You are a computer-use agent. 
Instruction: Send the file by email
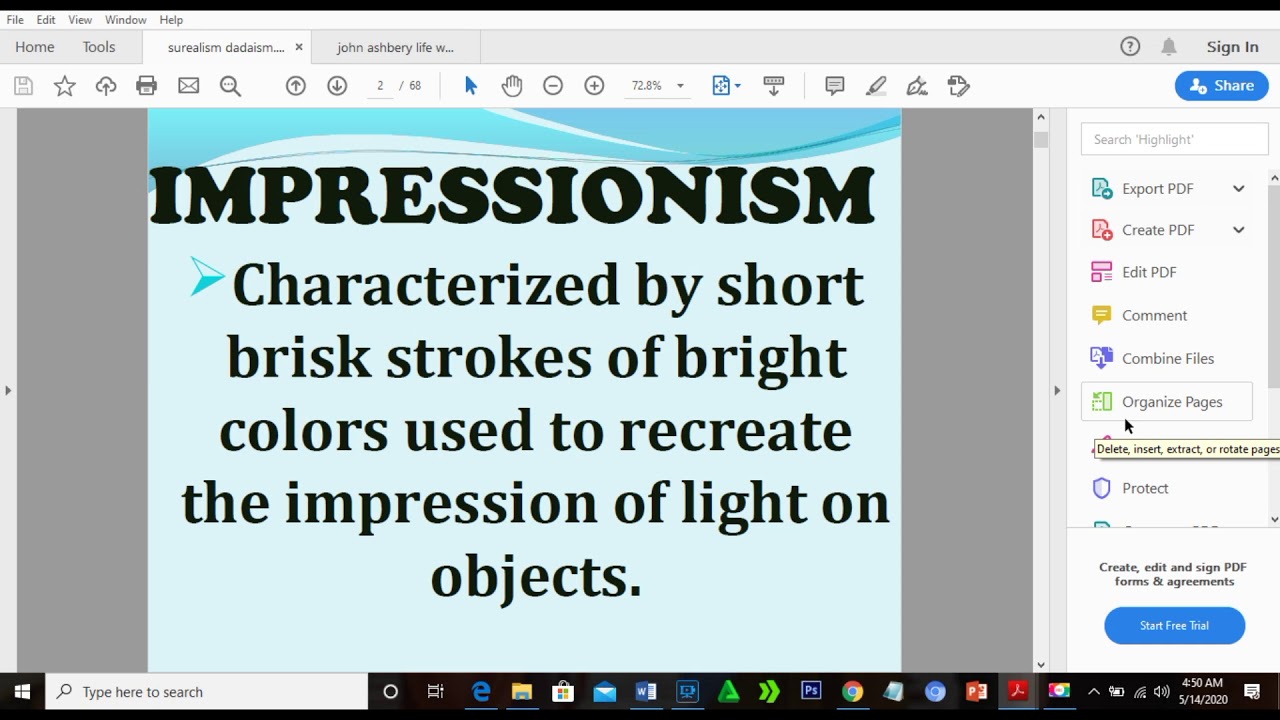pyautogui.click(x=188, y=86)
